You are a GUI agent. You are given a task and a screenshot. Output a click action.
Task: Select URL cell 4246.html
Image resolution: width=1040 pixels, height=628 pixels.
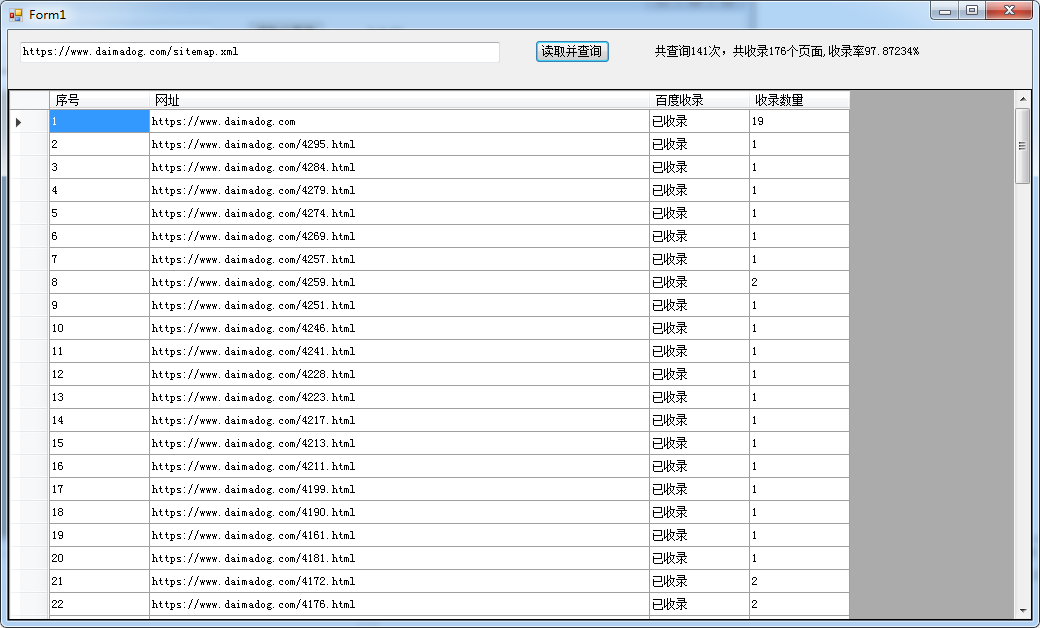pyautogui.click(x=399, y=328)
